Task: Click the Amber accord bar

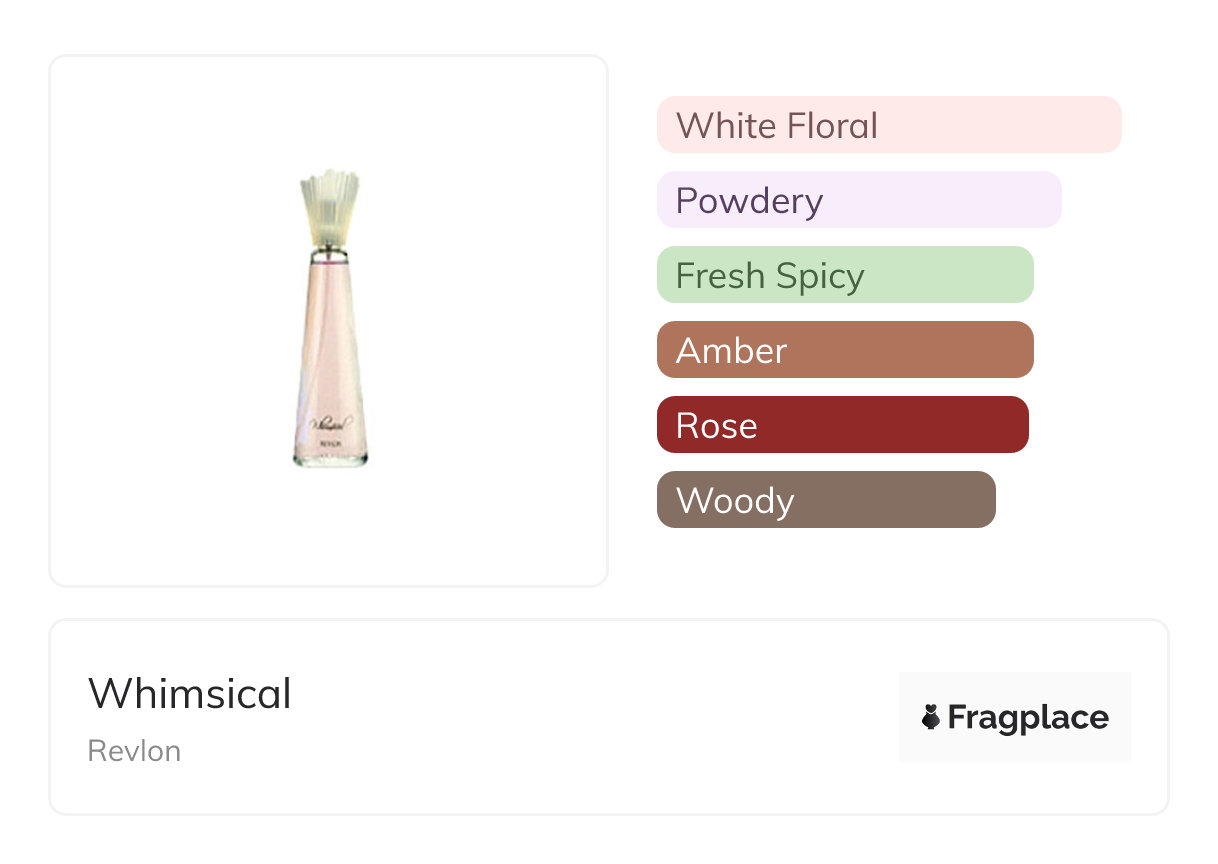Action: tap(844, 350)
